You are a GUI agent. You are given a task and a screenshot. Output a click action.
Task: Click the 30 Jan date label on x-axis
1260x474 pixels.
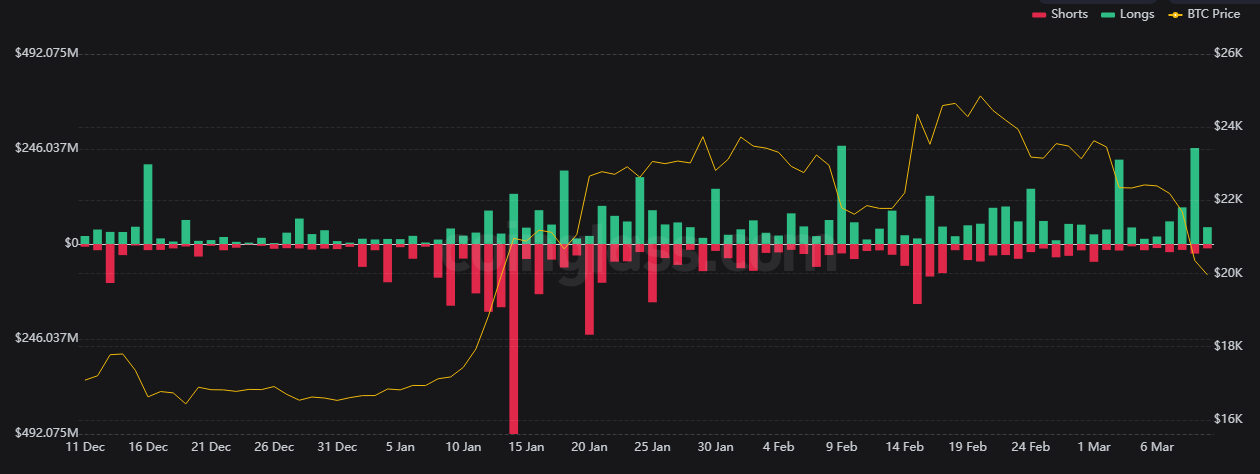(715, 446)
